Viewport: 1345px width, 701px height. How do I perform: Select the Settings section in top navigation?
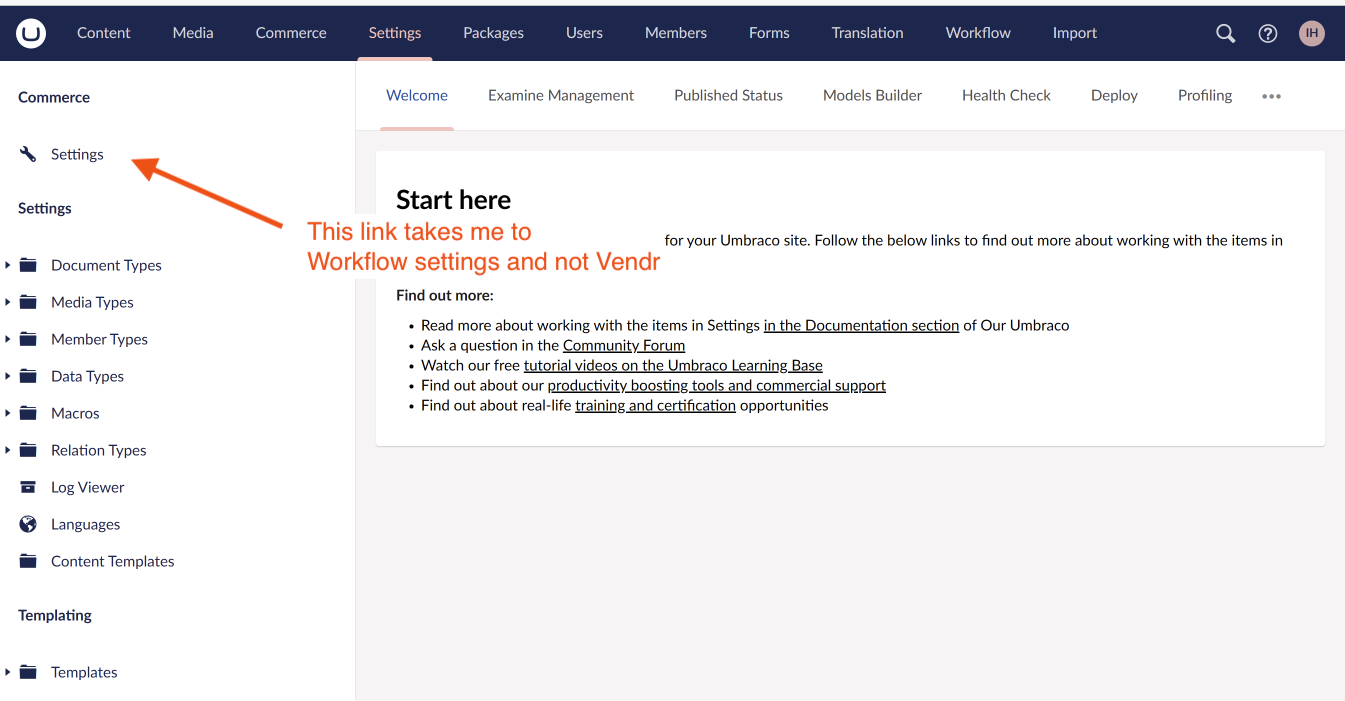click(395, 33)
